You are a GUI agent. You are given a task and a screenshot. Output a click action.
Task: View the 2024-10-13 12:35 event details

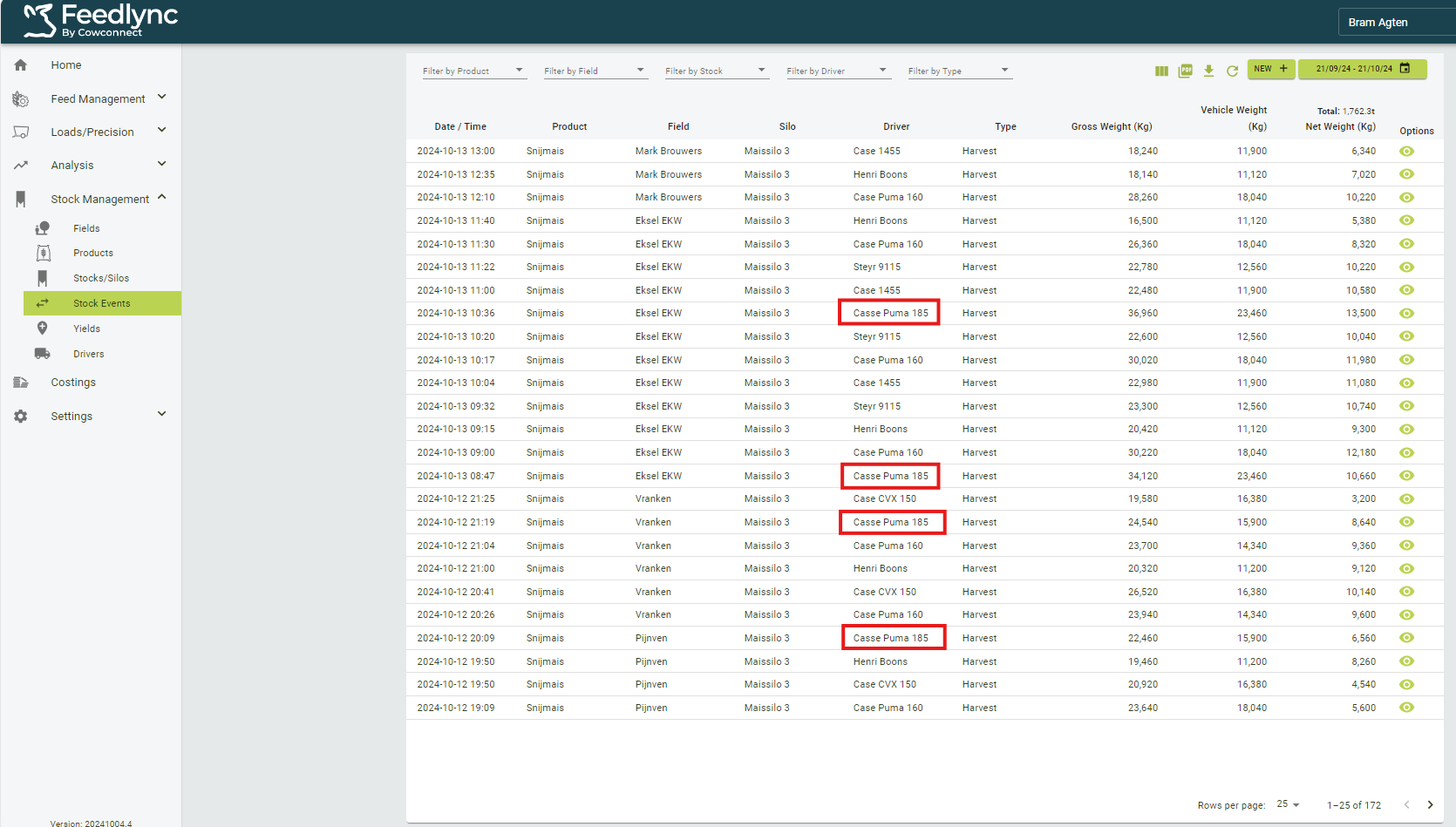click(1406, 174)
